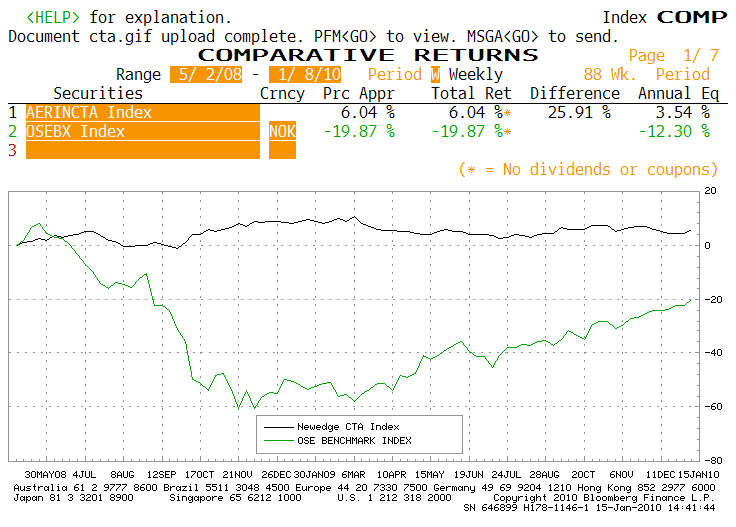Click the Period field showing W
Viewport: 736px width, 527px height.
pos(436,75)
